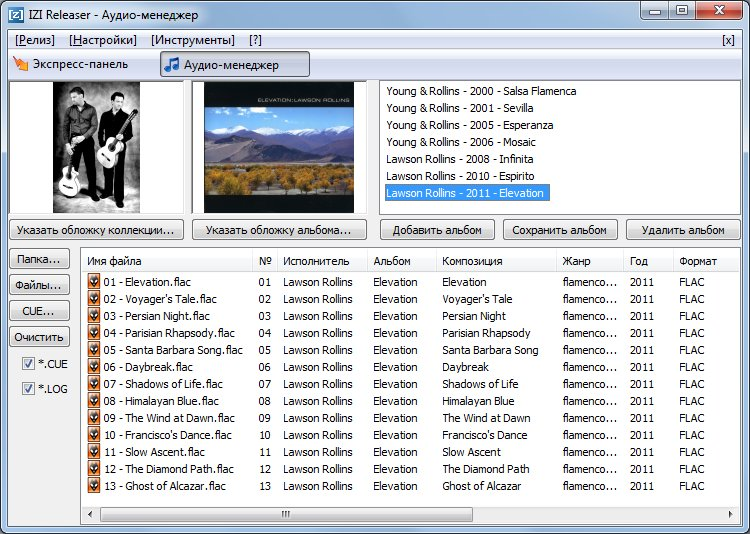Click file icon for 02 - Voyager's Tale.flac
The image size is (750, 534).
(94, 299)
